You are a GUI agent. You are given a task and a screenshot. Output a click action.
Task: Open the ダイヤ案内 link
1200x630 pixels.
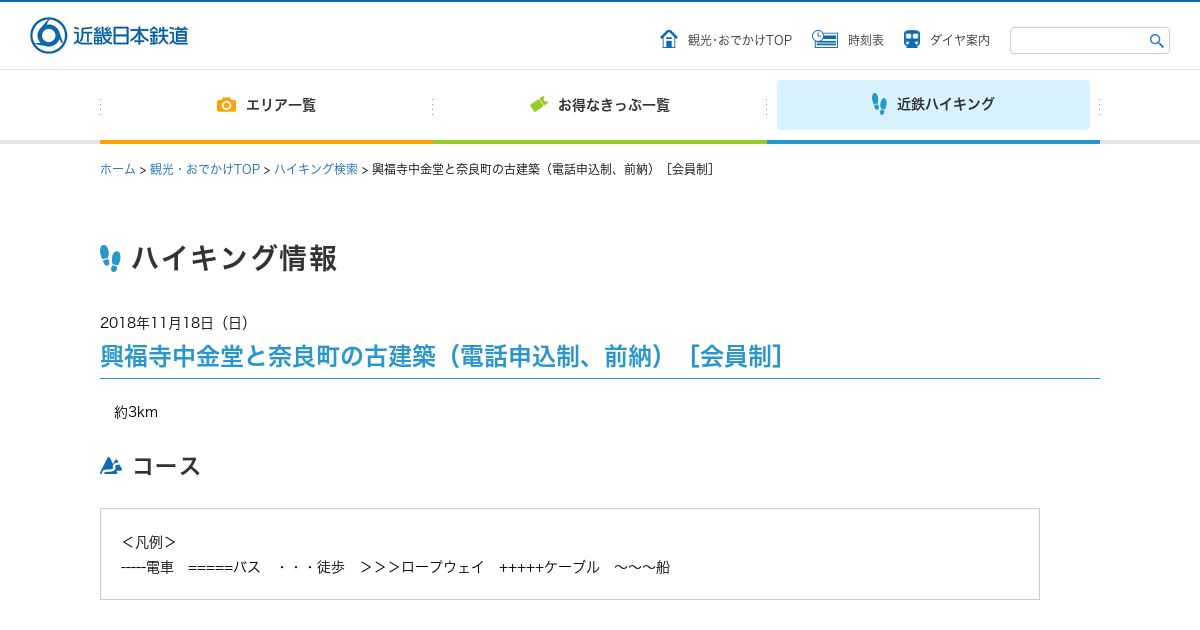(x=960, y=40)
